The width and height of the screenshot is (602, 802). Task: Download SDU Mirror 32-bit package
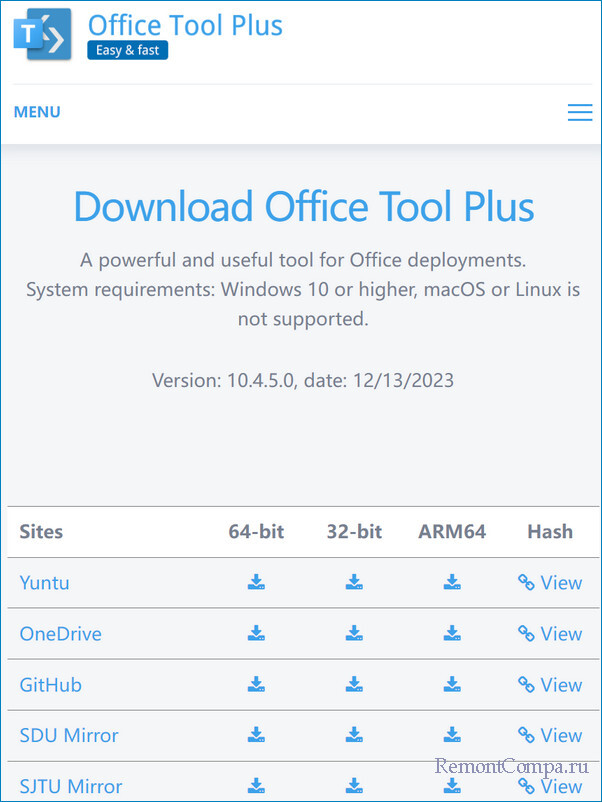point(354,735)
